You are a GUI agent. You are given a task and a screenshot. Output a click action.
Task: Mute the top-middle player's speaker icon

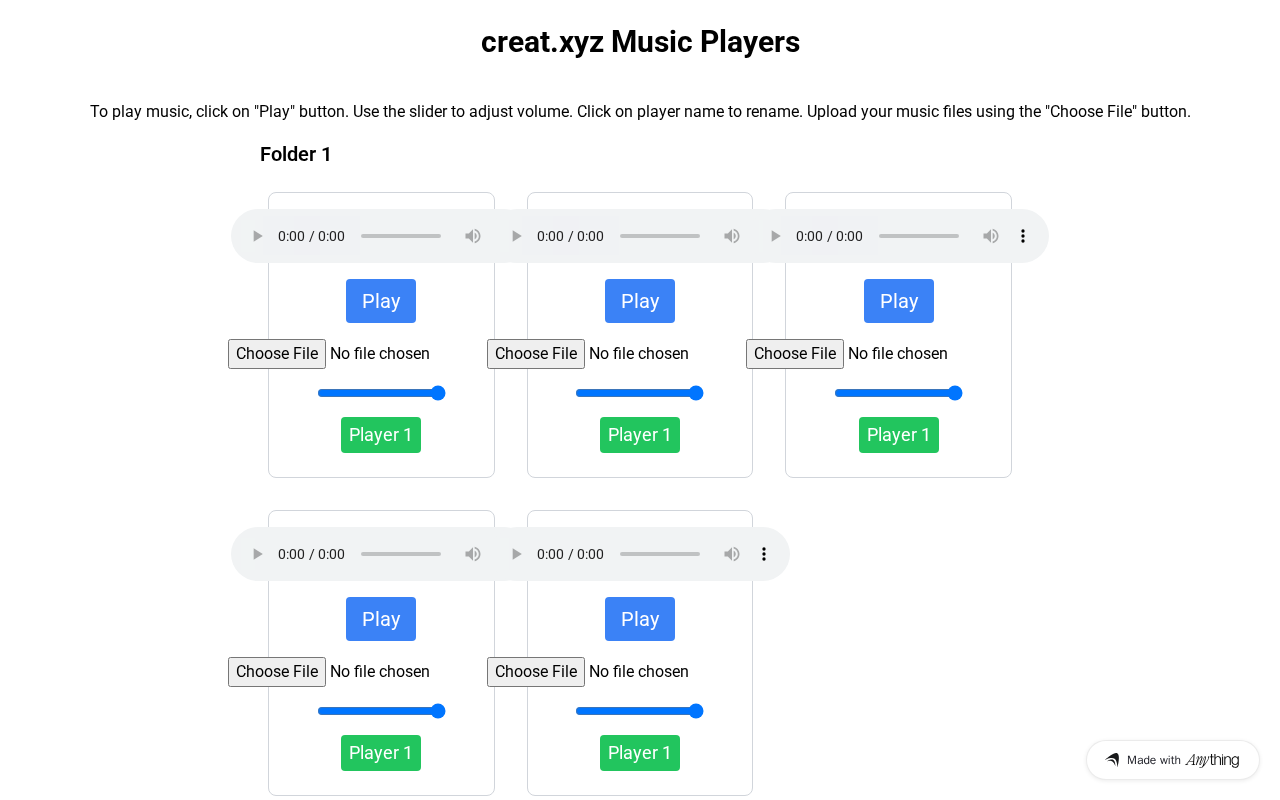(732, 236)
